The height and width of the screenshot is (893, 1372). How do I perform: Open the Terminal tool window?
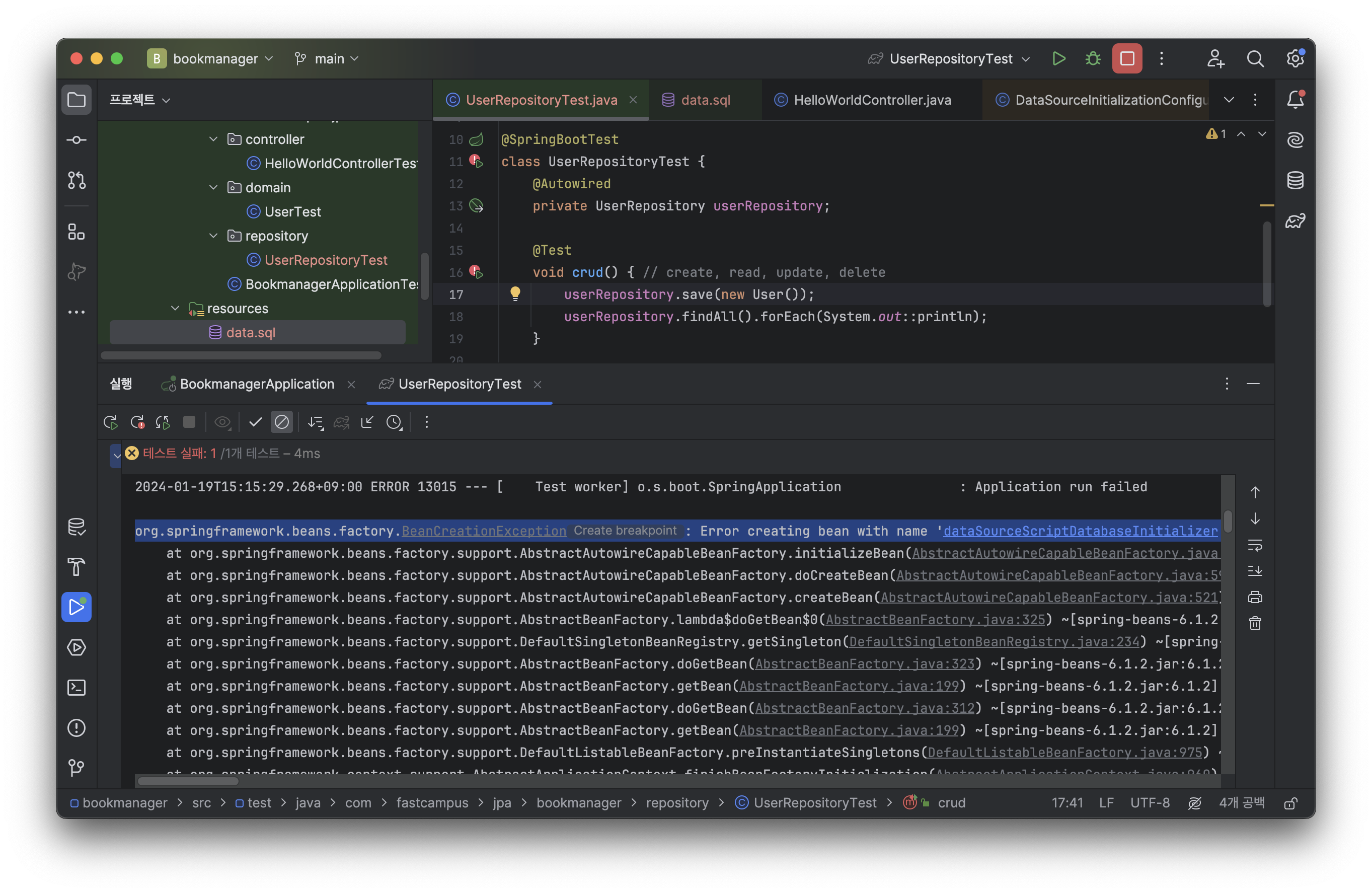[77, 688]
